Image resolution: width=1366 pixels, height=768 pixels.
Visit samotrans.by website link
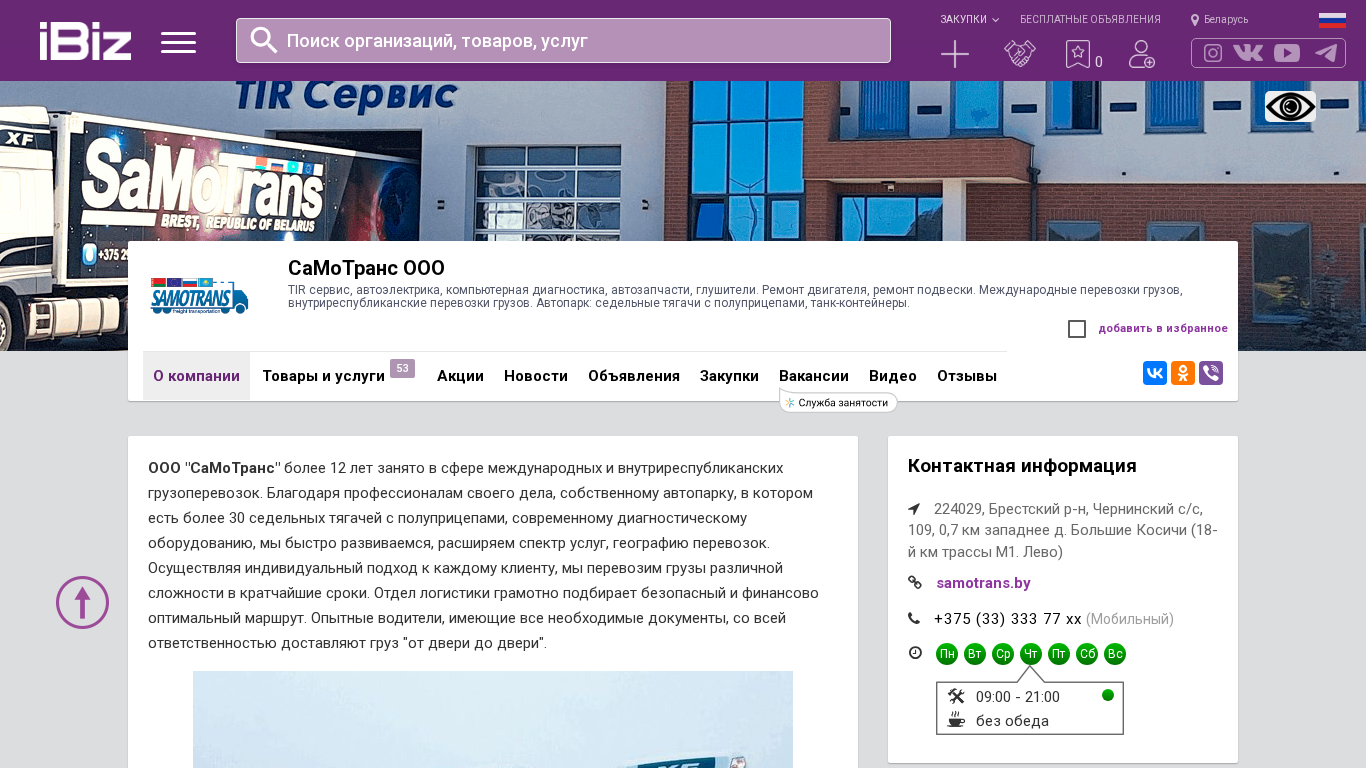pos(983,583)
